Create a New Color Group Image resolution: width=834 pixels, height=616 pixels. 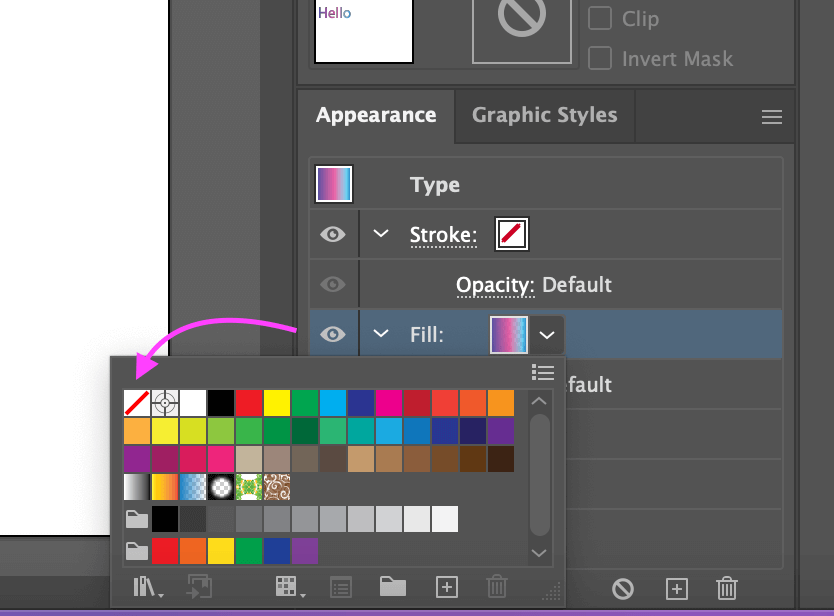coord(394,589)
